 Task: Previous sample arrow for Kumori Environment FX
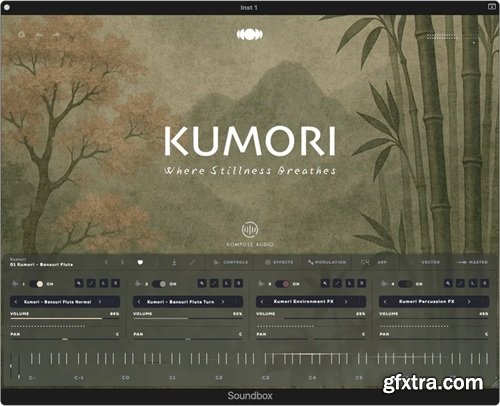point(262,302)
